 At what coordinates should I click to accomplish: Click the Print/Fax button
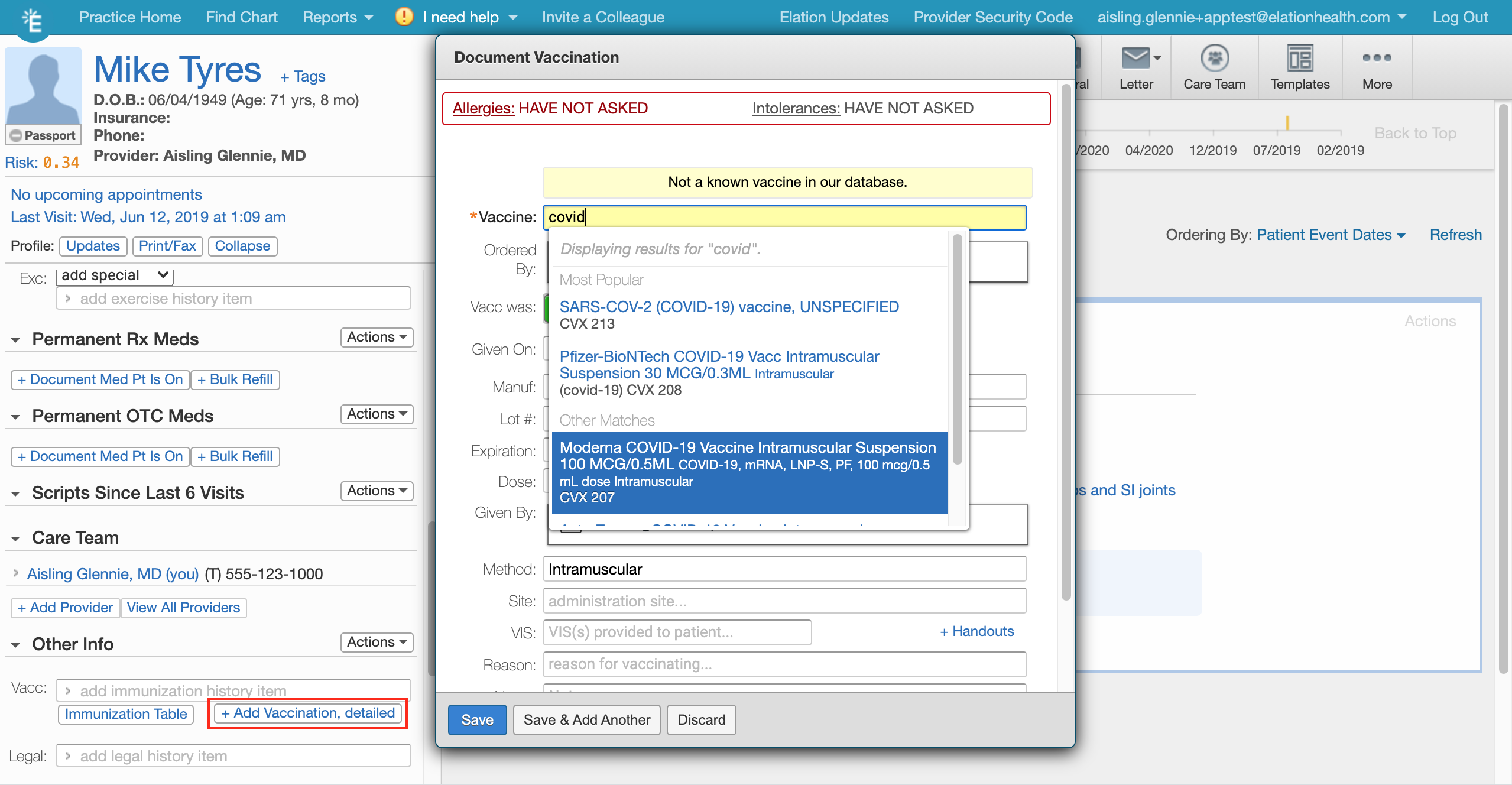click(x=167, y=246)
